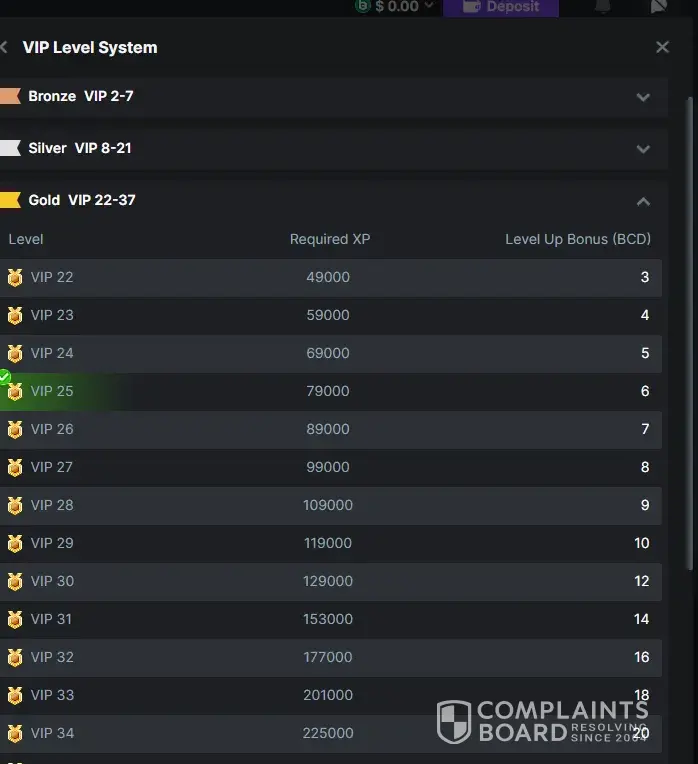Click the Bronze tier badge icon
The image size is (698, 764).
10,96
